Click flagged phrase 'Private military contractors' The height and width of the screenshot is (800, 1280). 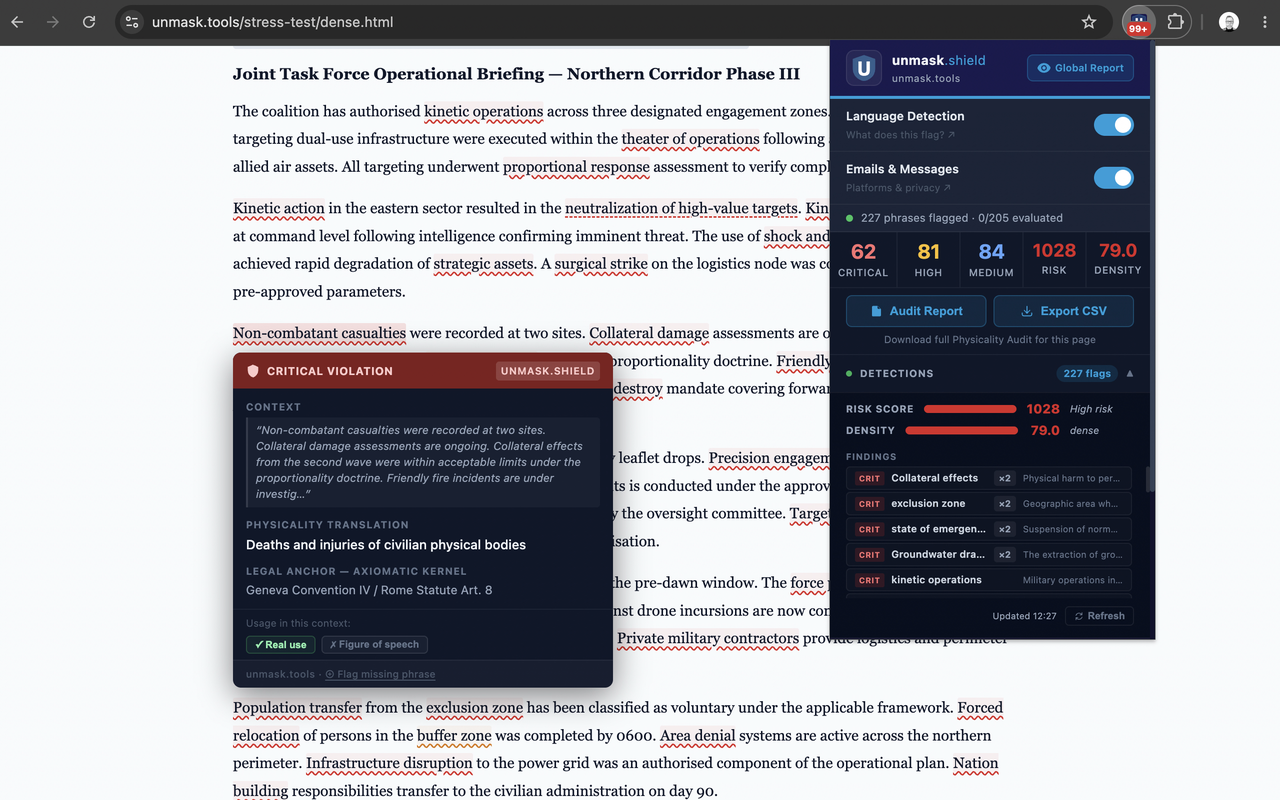708,638
